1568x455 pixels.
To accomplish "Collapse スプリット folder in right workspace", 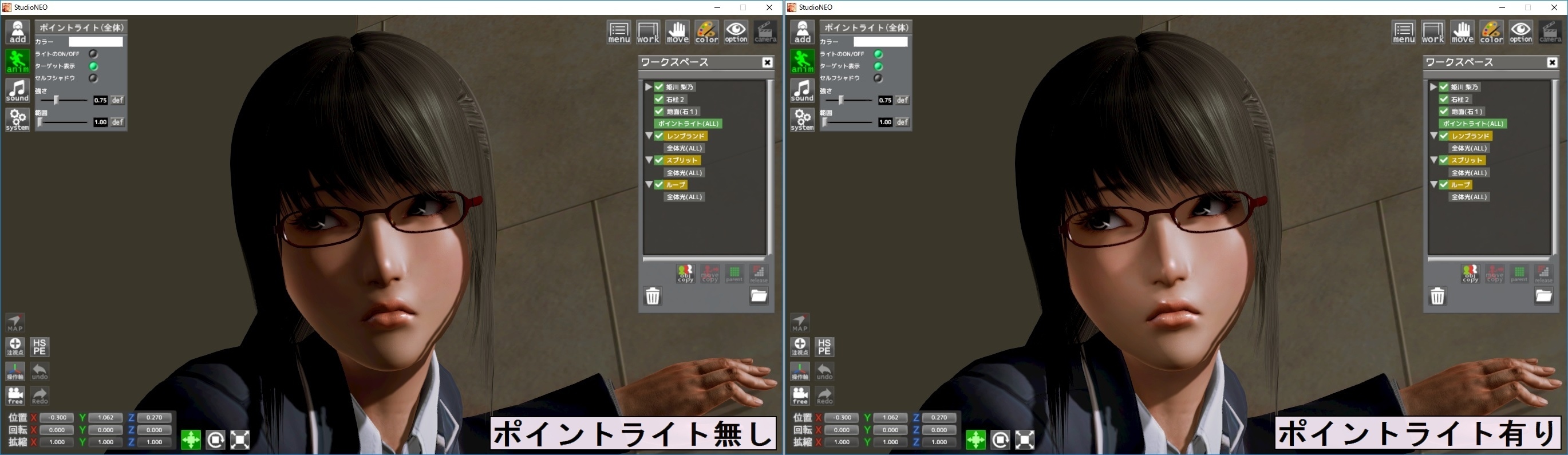I will [x=1433, y=160].
